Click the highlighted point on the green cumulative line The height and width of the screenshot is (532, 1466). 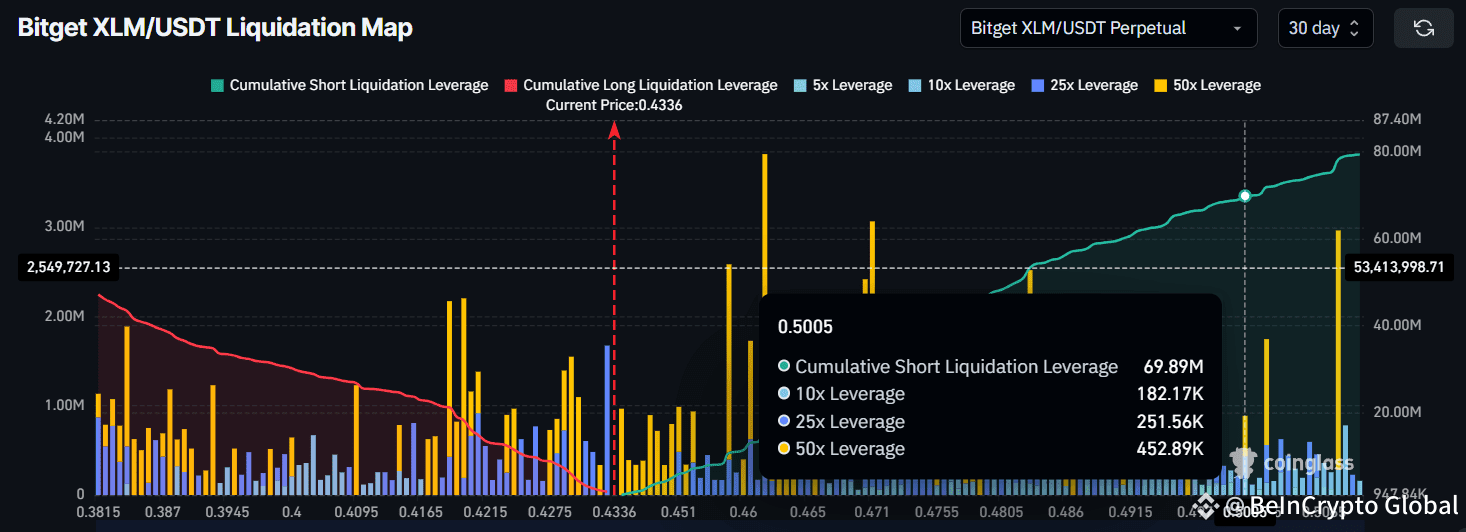pyautogui.click(x=1245, y=196)
